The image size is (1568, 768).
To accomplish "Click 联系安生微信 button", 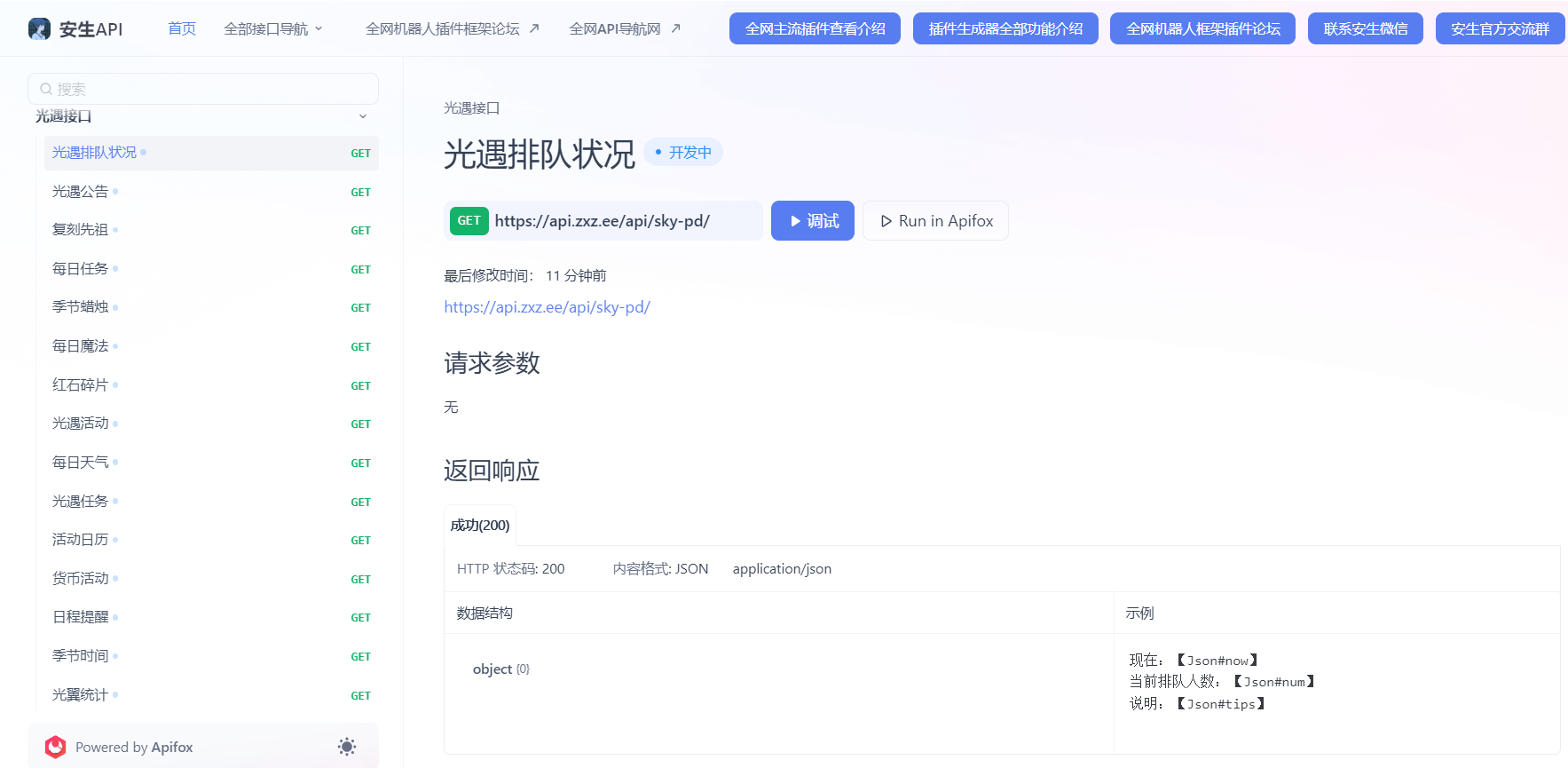I will tap(1366, 28).
